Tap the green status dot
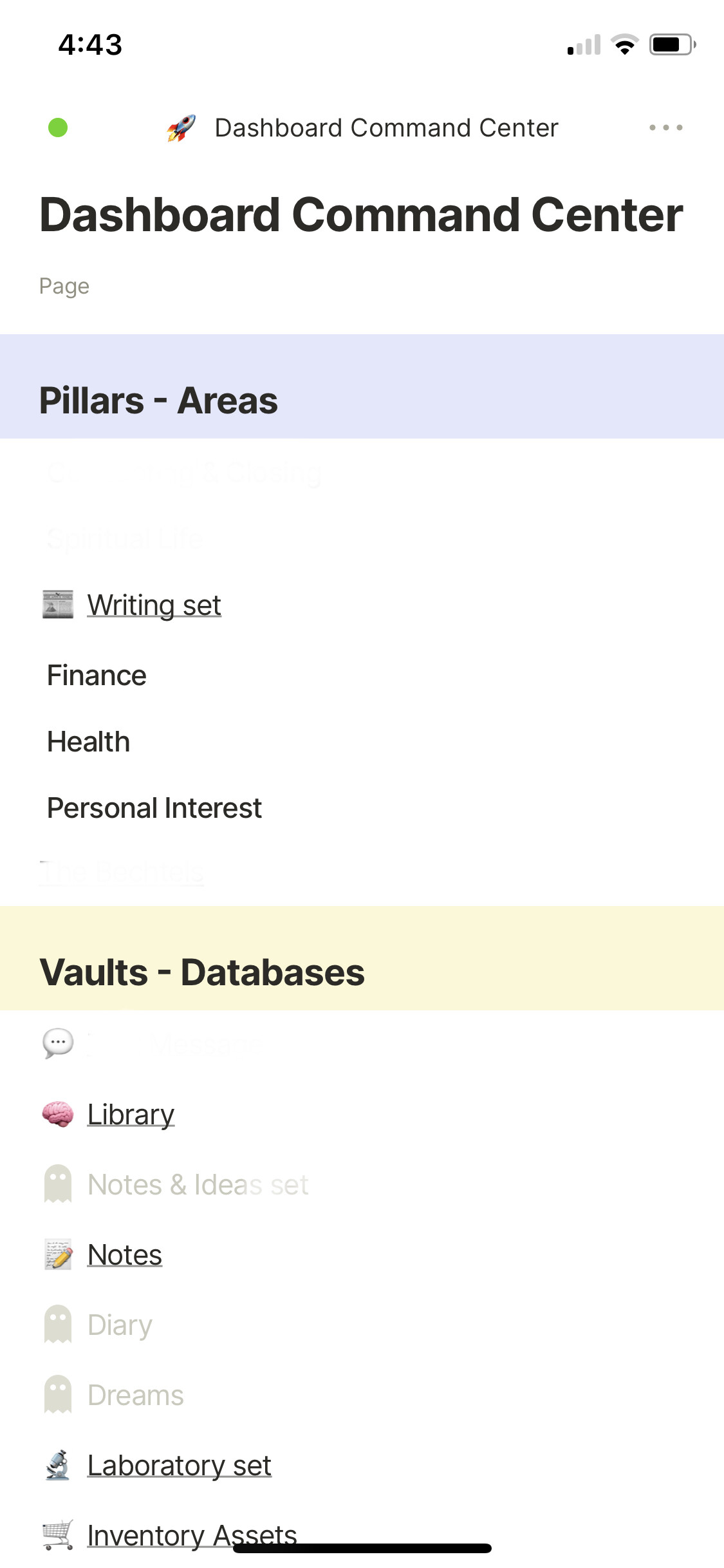The width and height of the screenshot is (724, 1568). pos(58,128)
